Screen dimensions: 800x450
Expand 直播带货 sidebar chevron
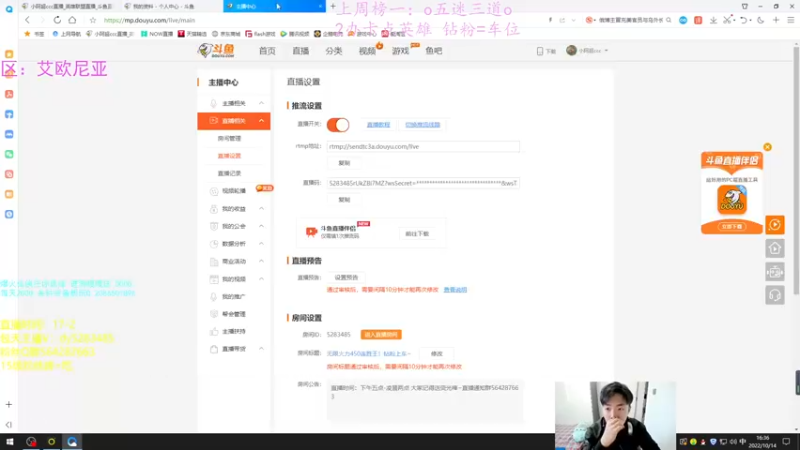[x=261, y=349]
